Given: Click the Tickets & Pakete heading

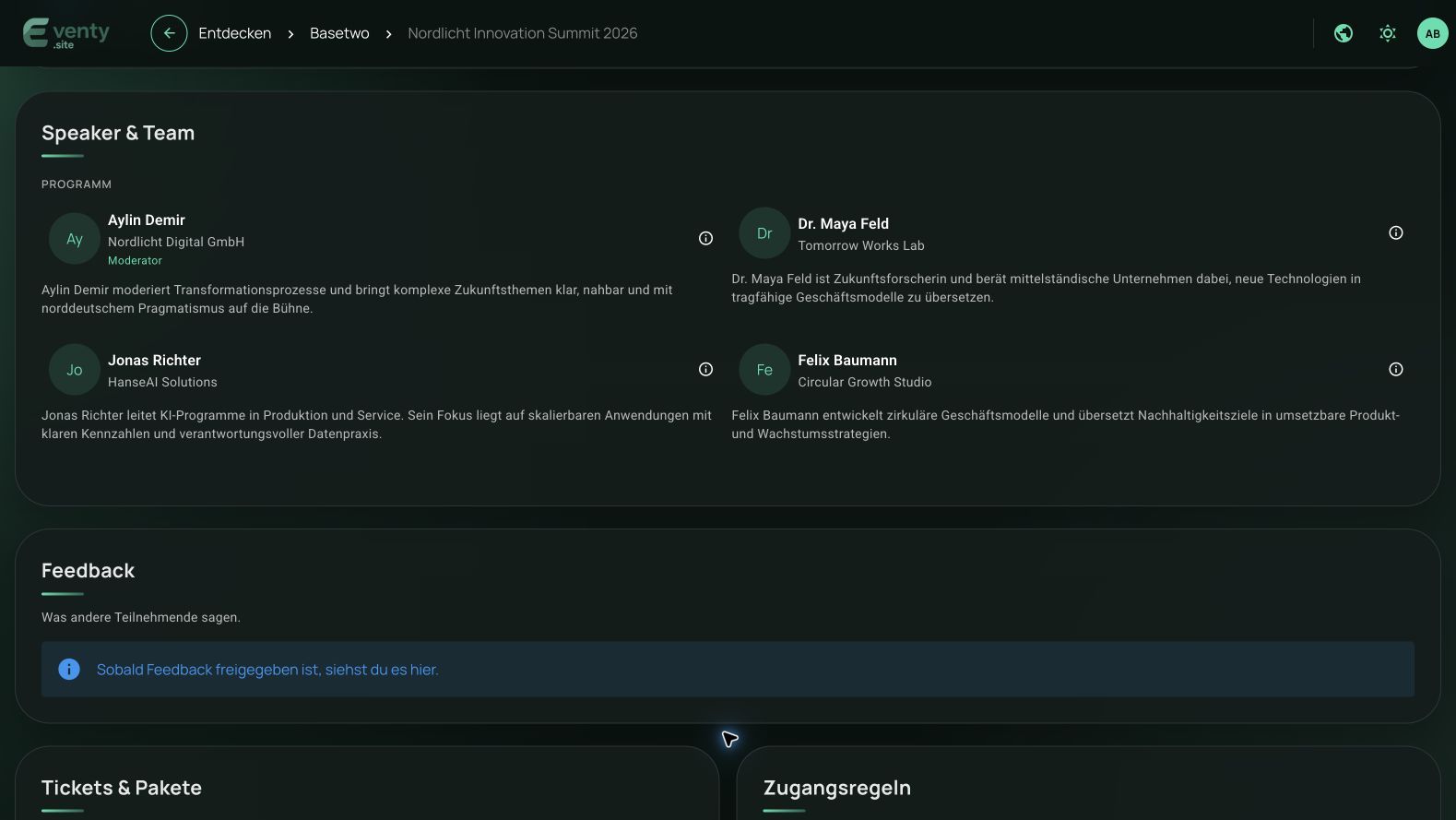Looking at the screenshot, I should click(x=122, y=788).
